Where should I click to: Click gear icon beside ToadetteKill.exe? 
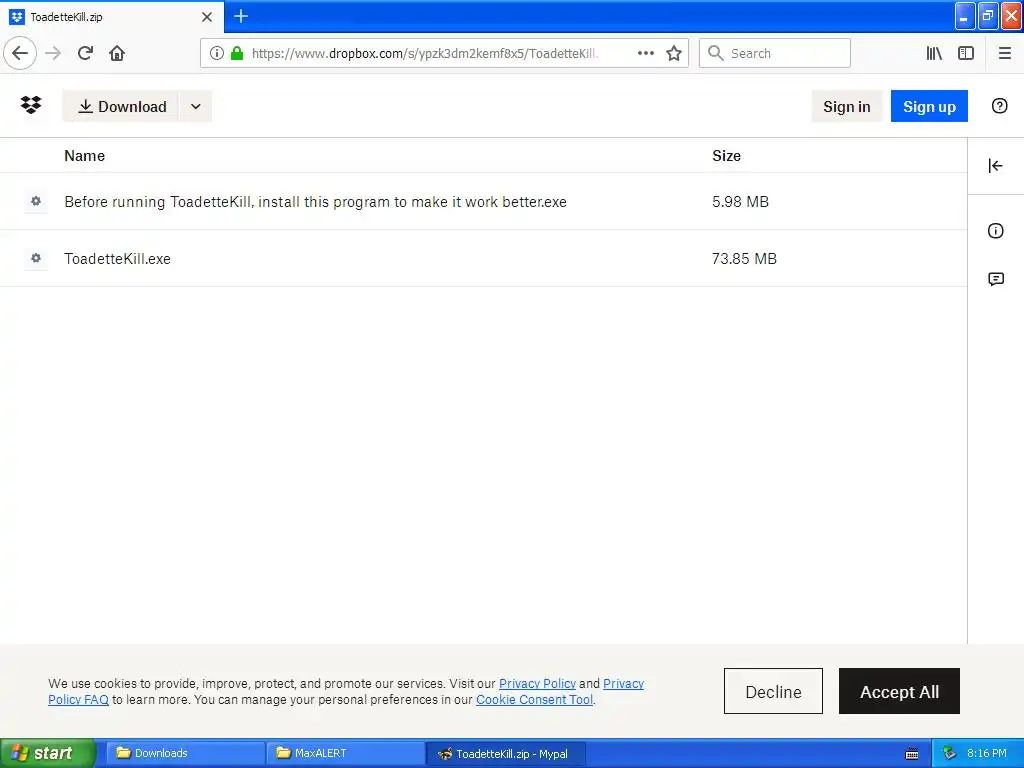pos(36,258)
